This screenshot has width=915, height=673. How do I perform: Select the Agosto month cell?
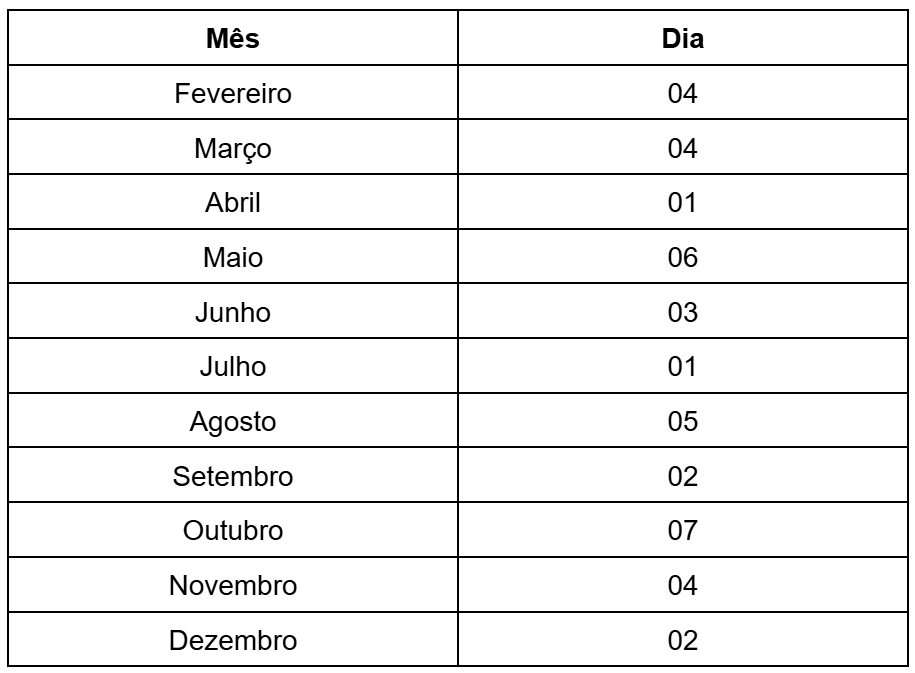[x=233, y=422]
